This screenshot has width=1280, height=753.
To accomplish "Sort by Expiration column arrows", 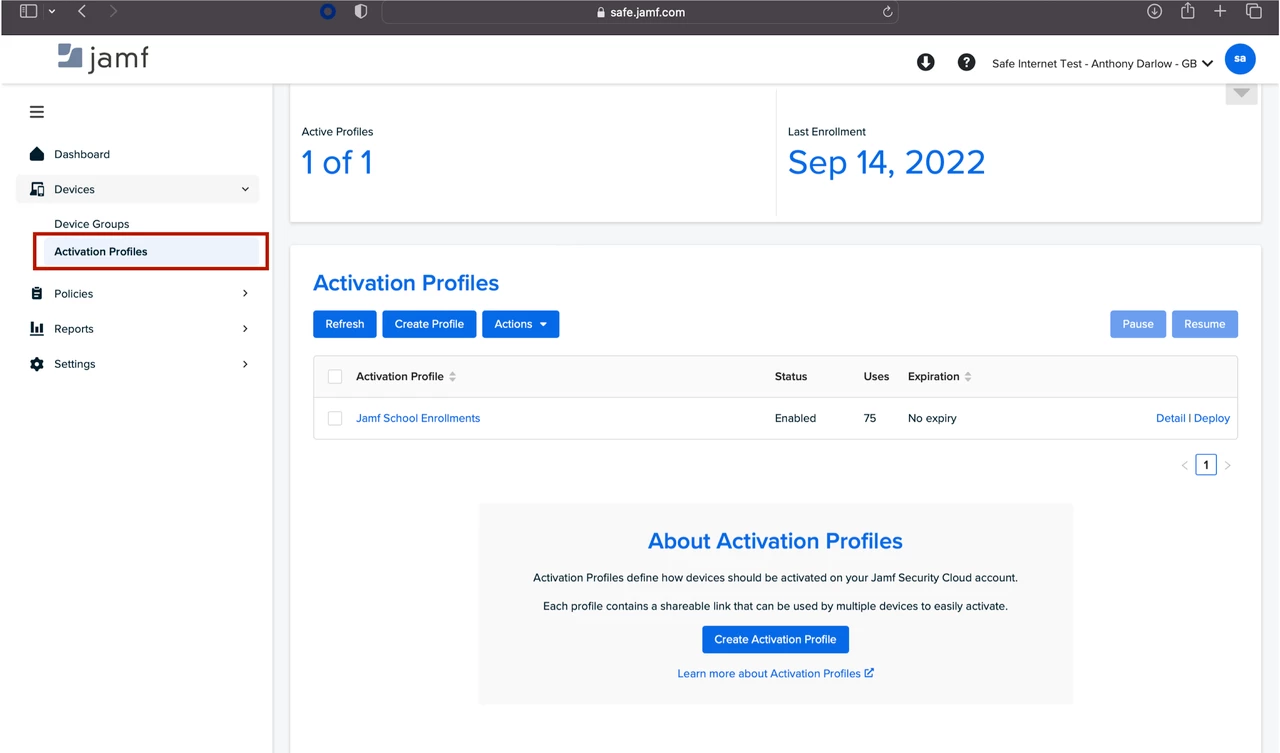I will 968,377.
